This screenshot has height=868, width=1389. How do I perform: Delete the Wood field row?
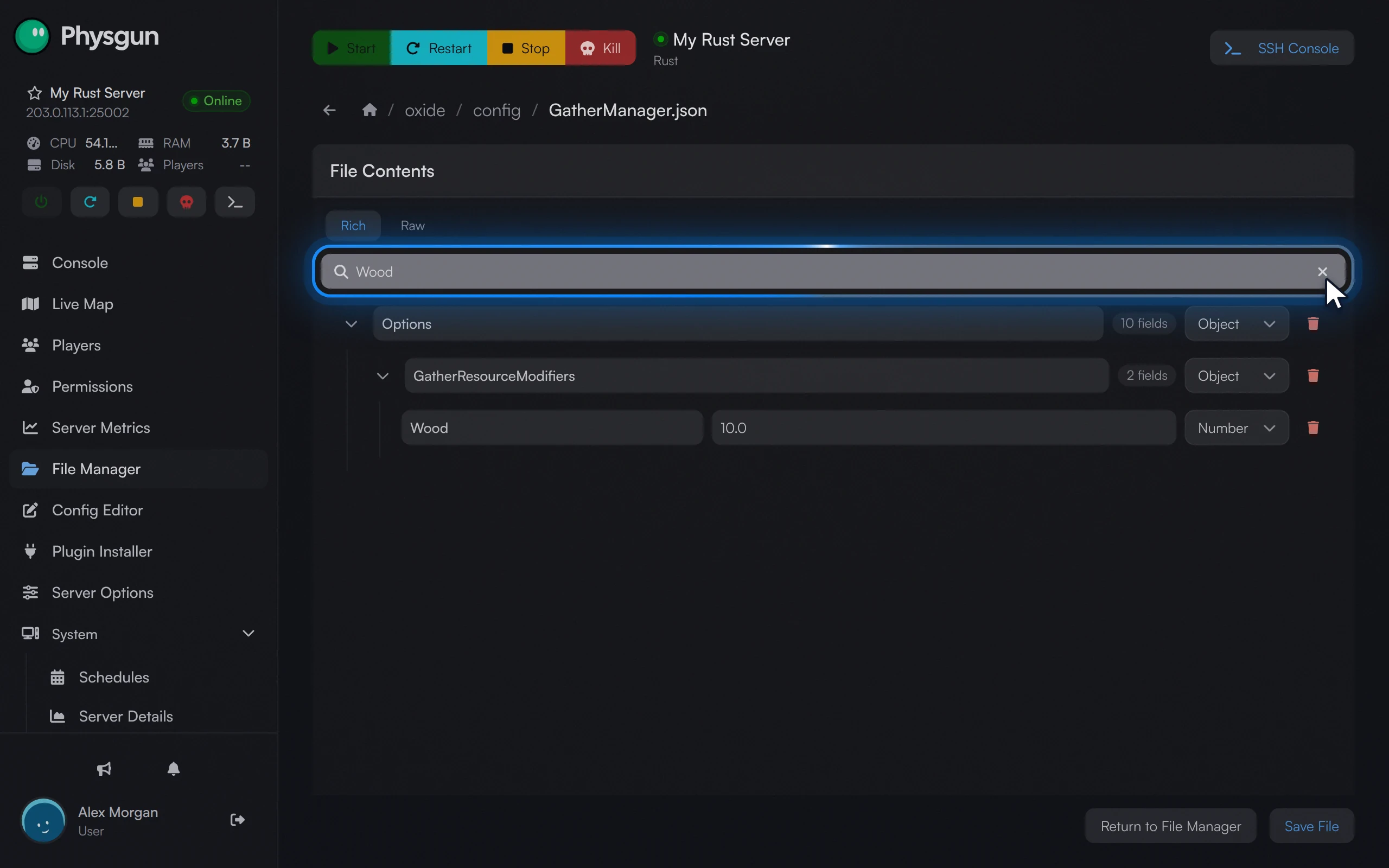1313,427
